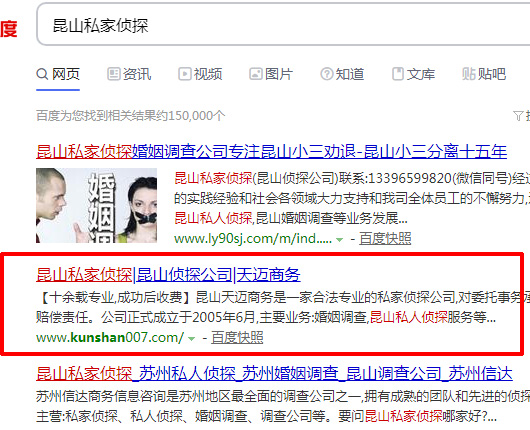Click the 视频 play icon
Image resolution: width=530 pixels, height=430 pixels.
(185, 74)
